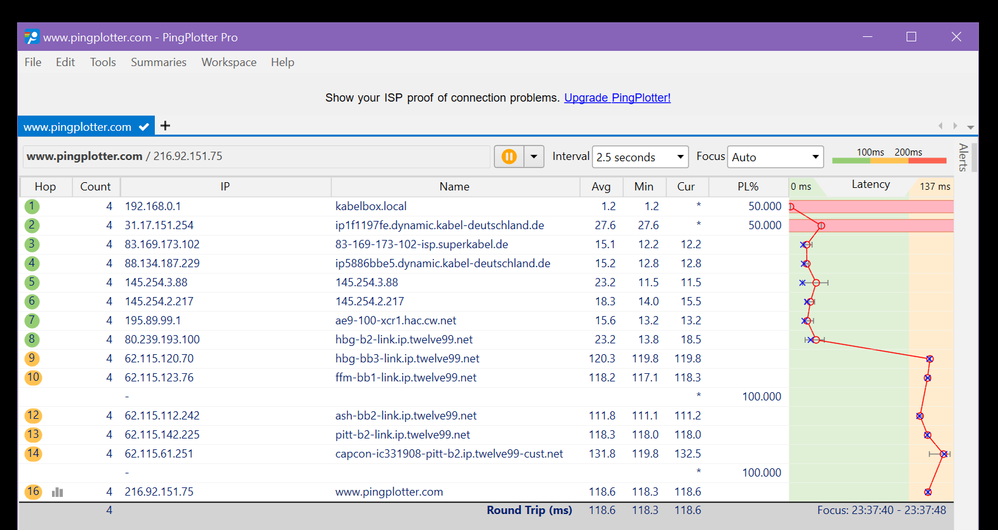
Task: Switch to the www.pingplotter.com tab
Action: (78, 127)
